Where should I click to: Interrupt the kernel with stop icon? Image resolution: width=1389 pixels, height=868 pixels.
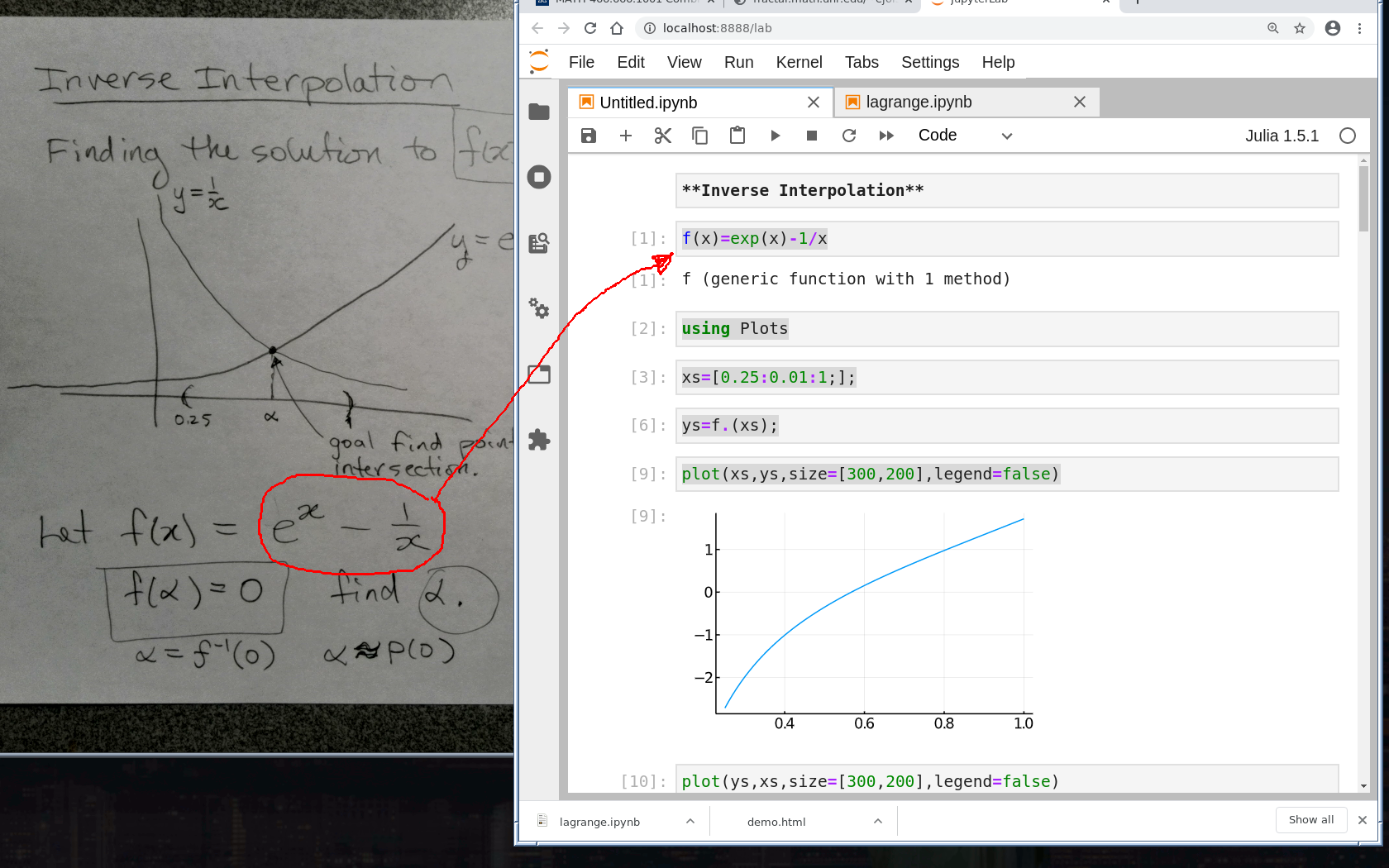point(812,136)
